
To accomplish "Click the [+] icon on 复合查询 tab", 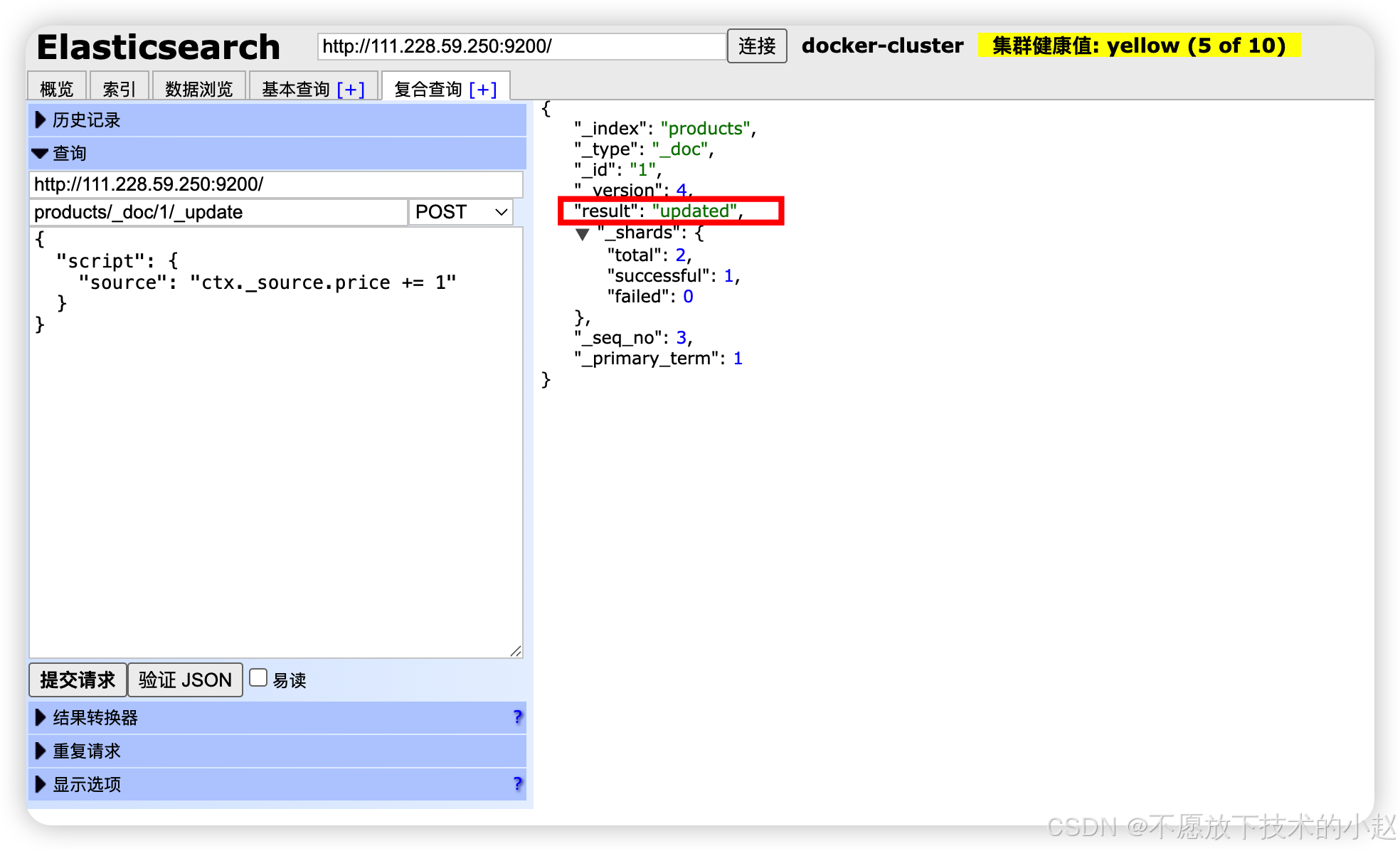I will click(x=483, y=90).
